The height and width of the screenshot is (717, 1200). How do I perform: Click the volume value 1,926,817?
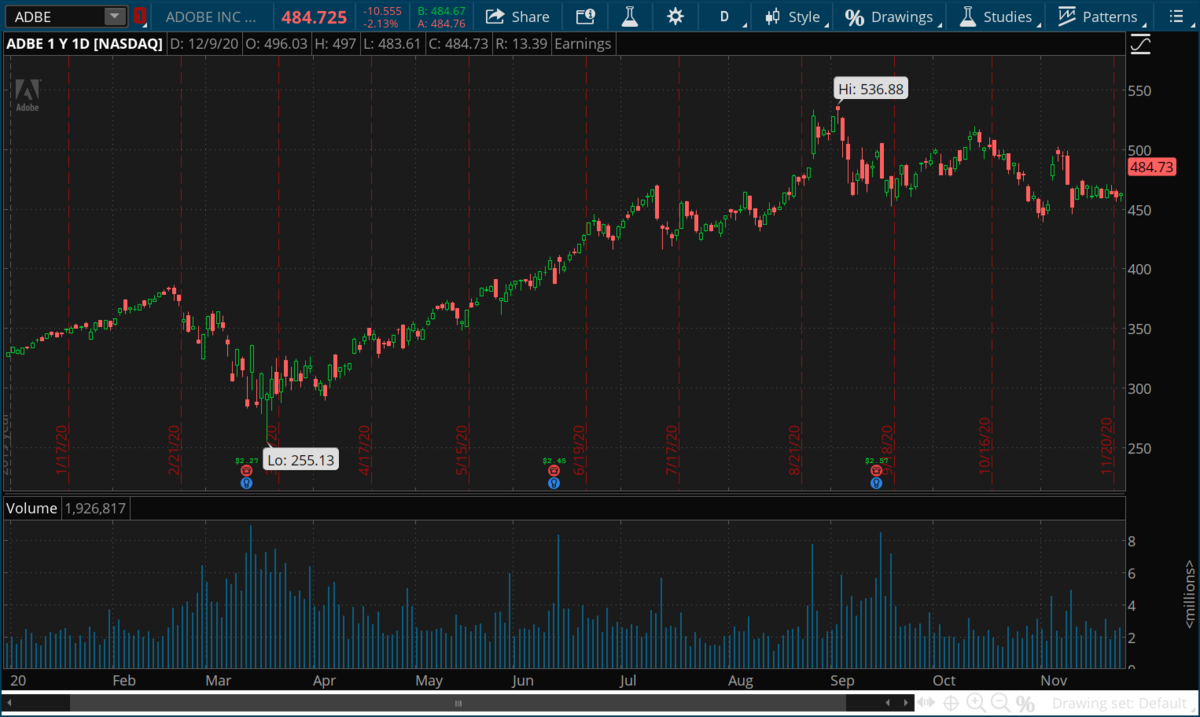[x=97, y=508]
